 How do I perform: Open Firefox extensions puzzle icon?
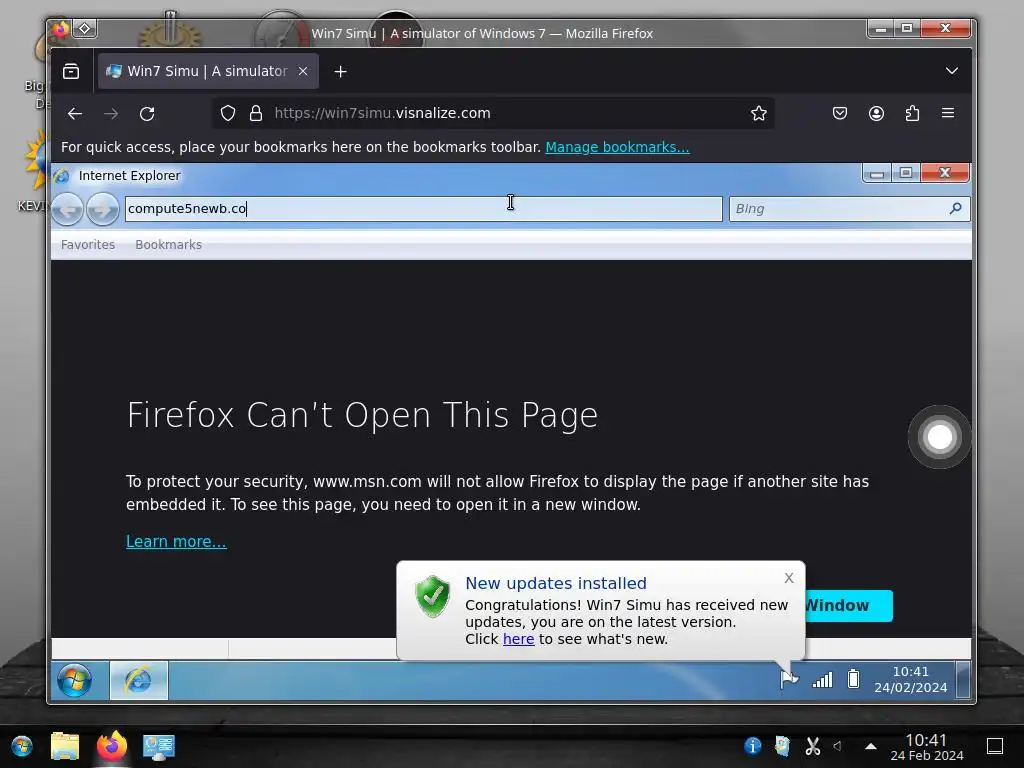tap(912, 113)
